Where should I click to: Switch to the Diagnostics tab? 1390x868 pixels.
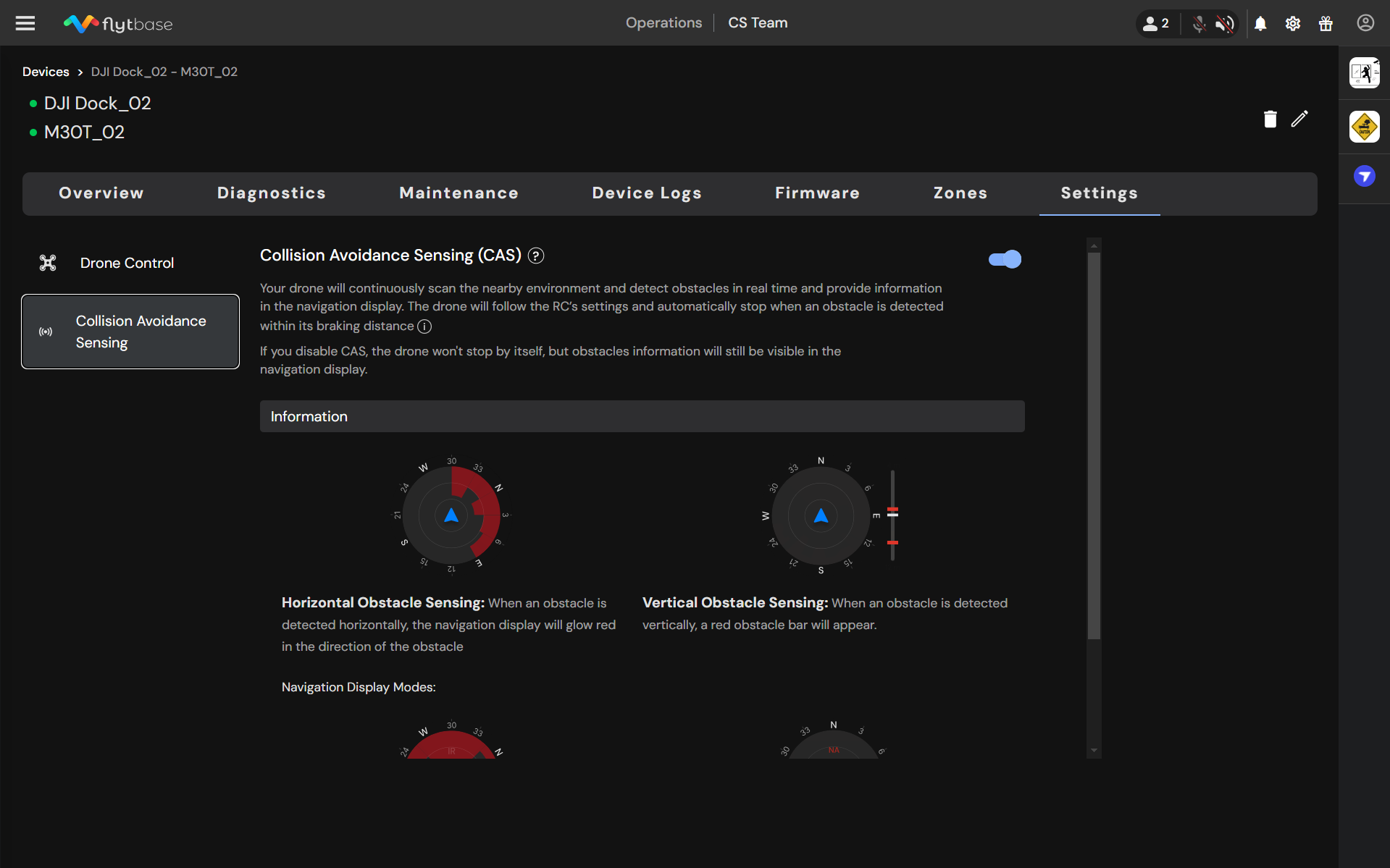[271, 193]
